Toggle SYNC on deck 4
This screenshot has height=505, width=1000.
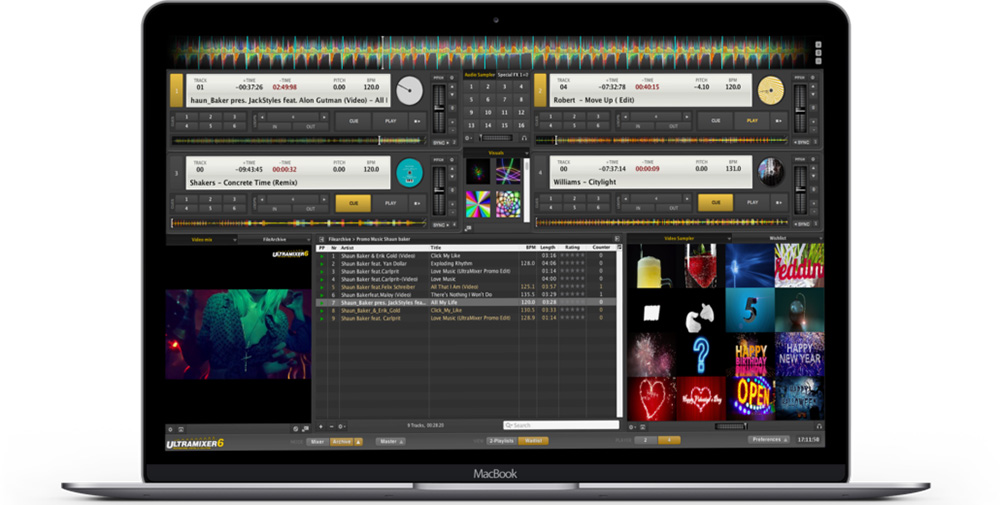point(802,224)
